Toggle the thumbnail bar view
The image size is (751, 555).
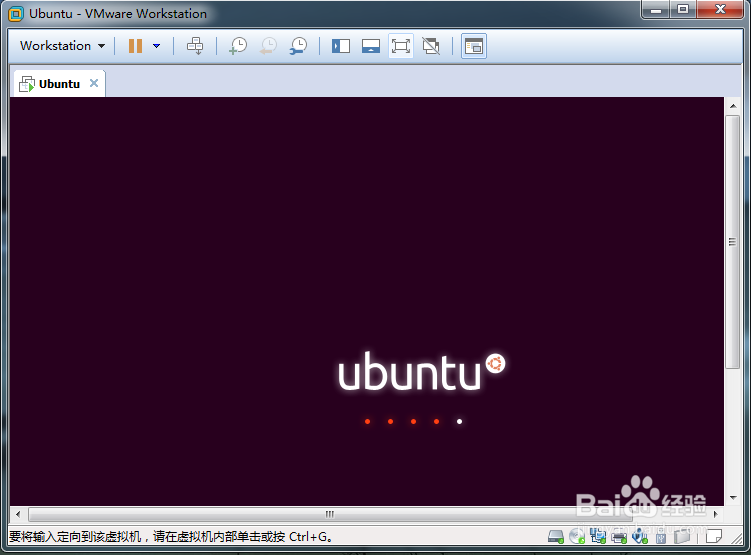[x=371, y=46]
